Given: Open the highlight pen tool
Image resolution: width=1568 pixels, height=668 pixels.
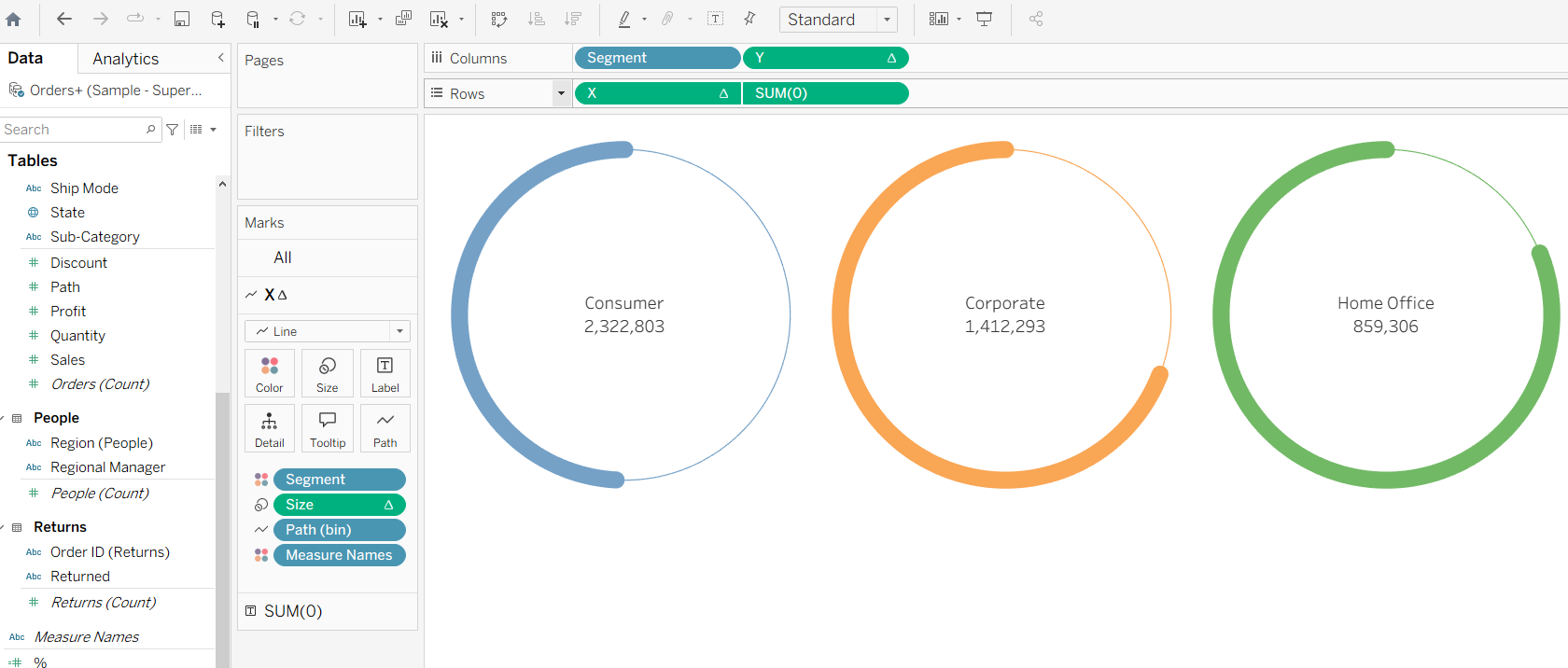Looking at the screenshot, I should click(624, 19).
